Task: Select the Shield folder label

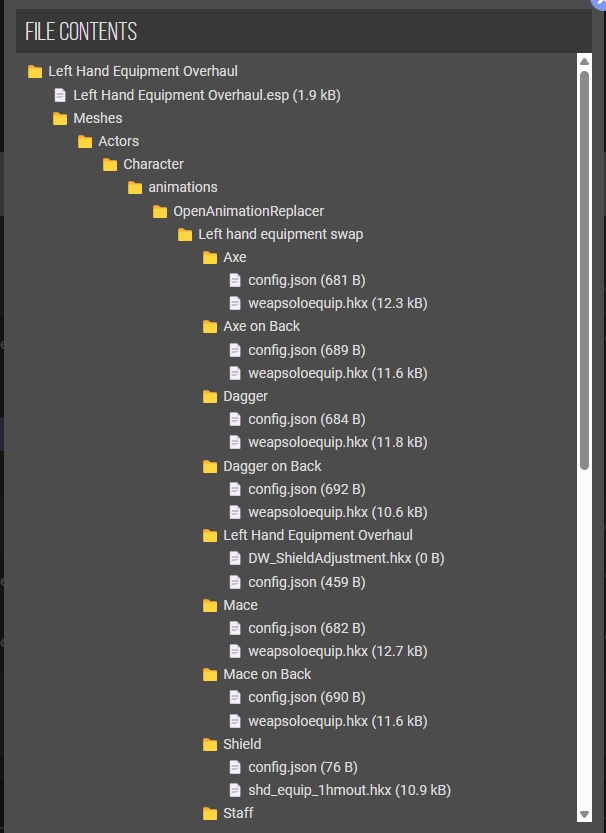Action: [242, 744]
